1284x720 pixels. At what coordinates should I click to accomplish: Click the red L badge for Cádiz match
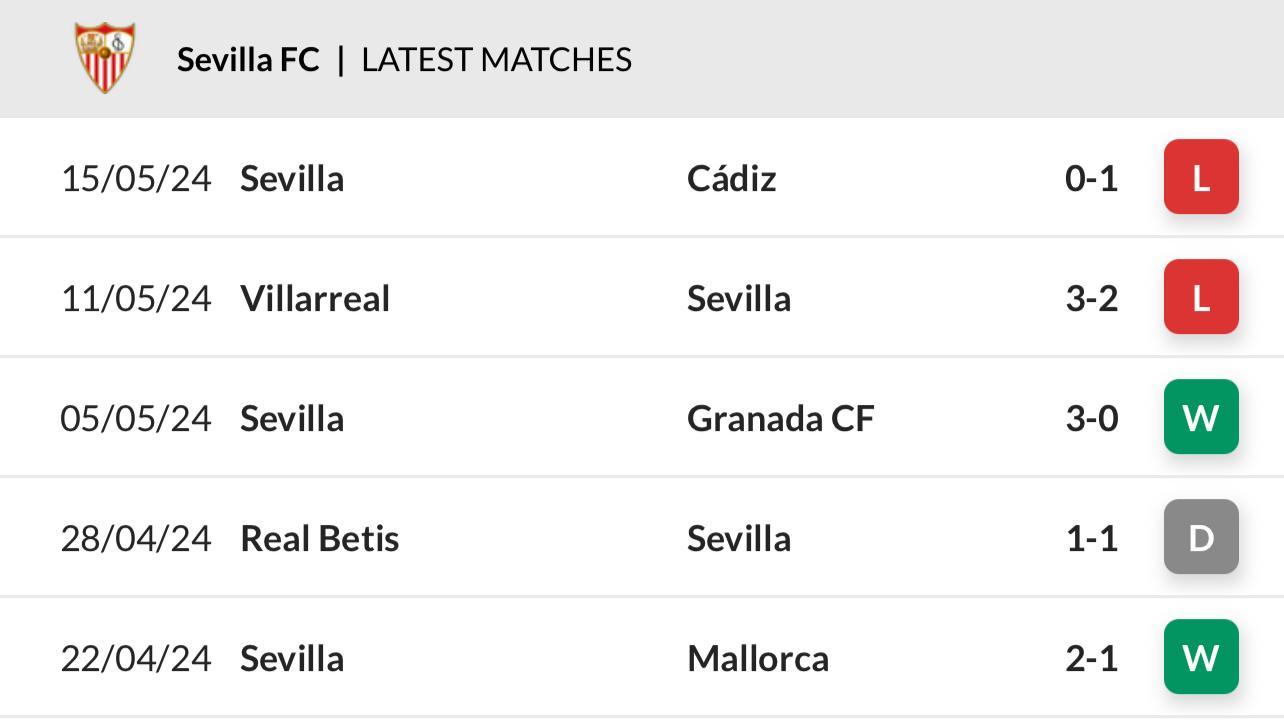[1201, 177]
